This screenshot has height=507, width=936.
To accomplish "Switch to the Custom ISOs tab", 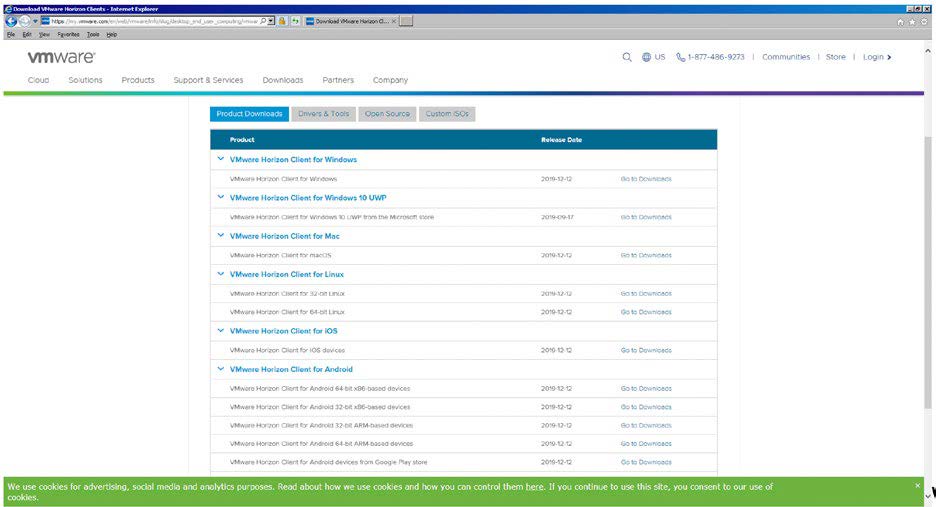I will pos(447,114).
